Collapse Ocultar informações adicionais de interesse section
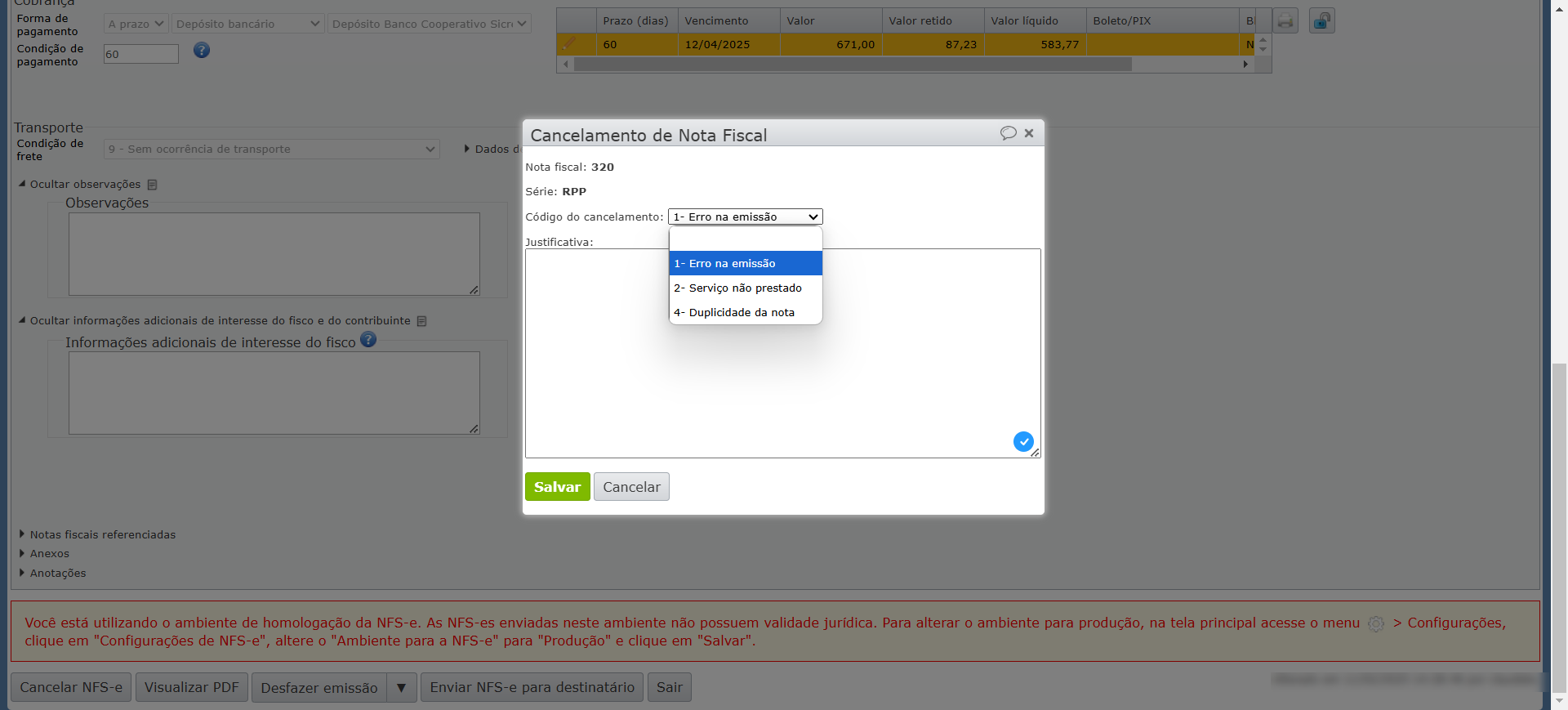This screenshot has width=1568, height=710. coord(215,321)
